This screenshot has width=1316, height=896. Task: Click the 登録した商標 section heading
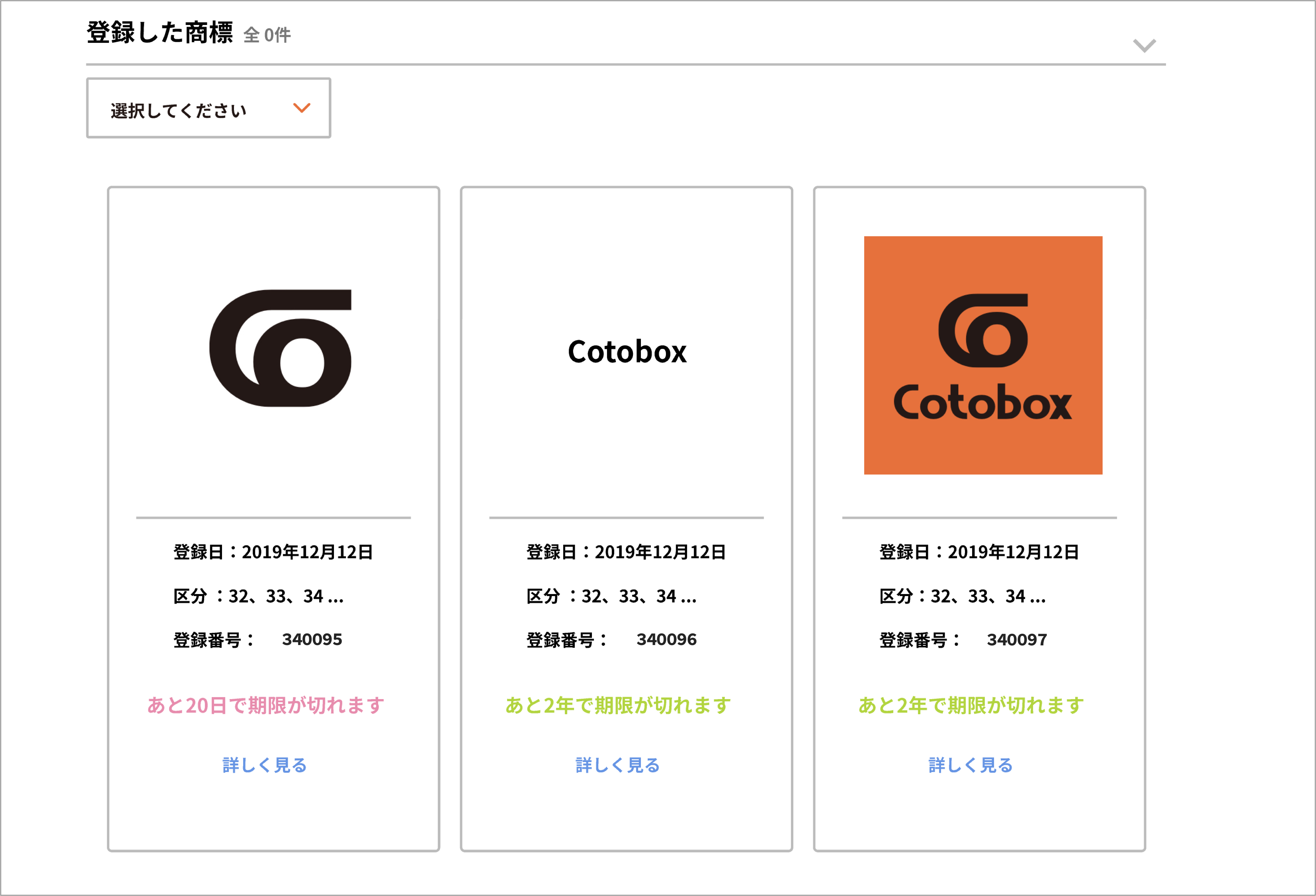pyautogui.click(x=160, y=33)
